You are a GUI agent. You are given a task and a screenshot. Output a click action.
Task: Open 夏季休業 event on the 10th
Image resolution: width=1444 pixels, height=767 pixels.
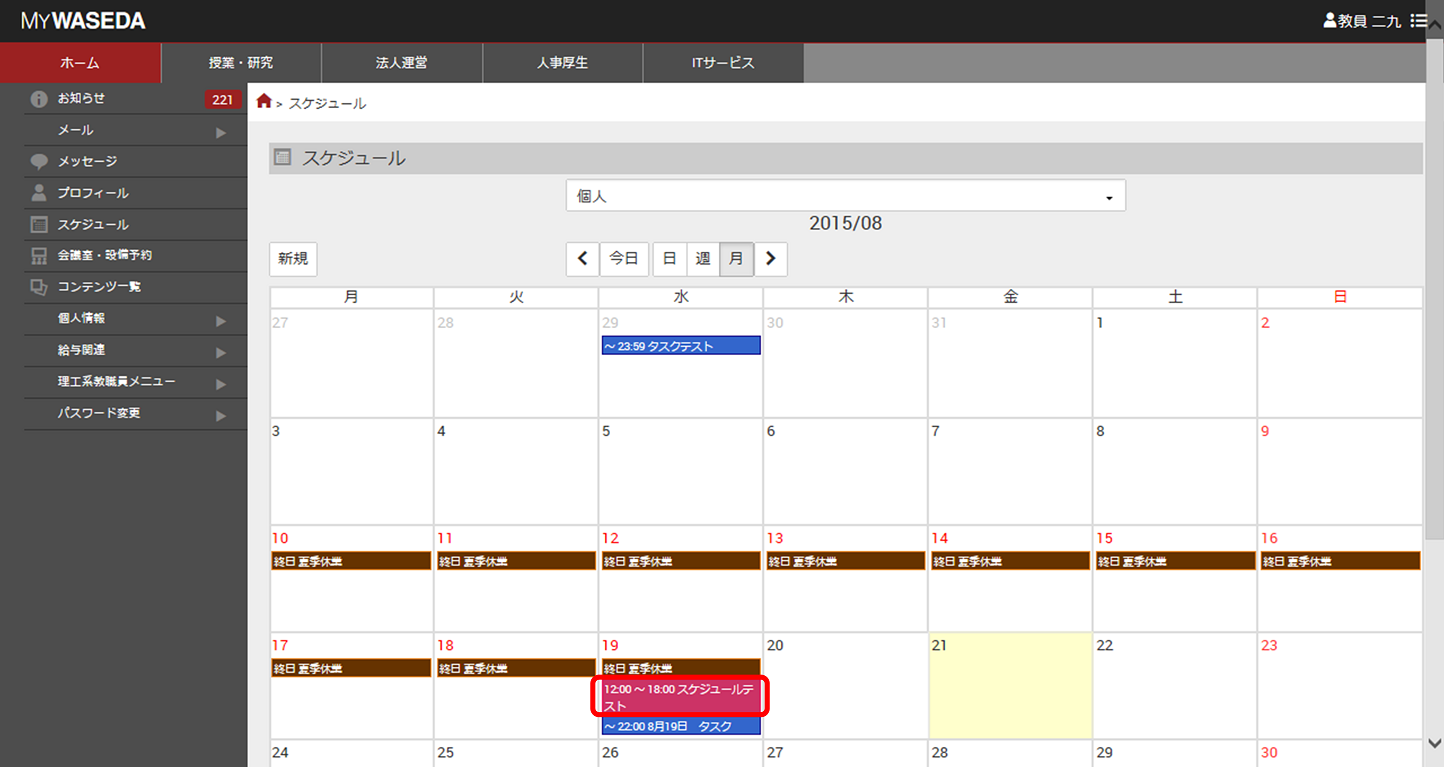coord(351,562)
